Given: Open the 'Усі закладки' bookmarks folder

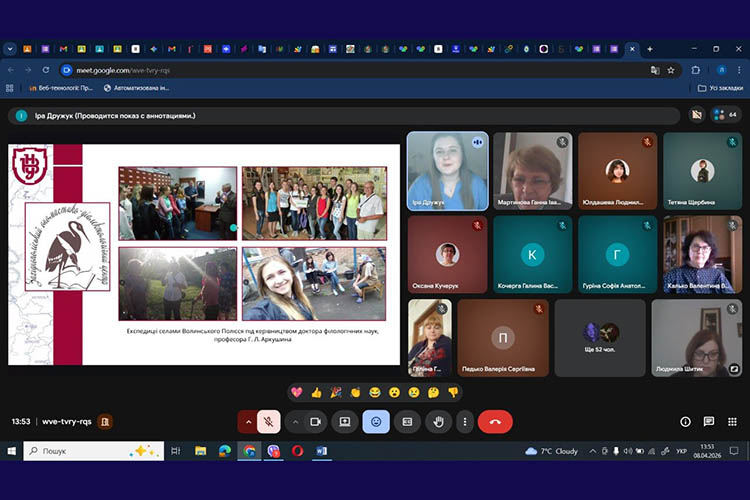Looking at the screenshot, I should [x=721, y=88].
